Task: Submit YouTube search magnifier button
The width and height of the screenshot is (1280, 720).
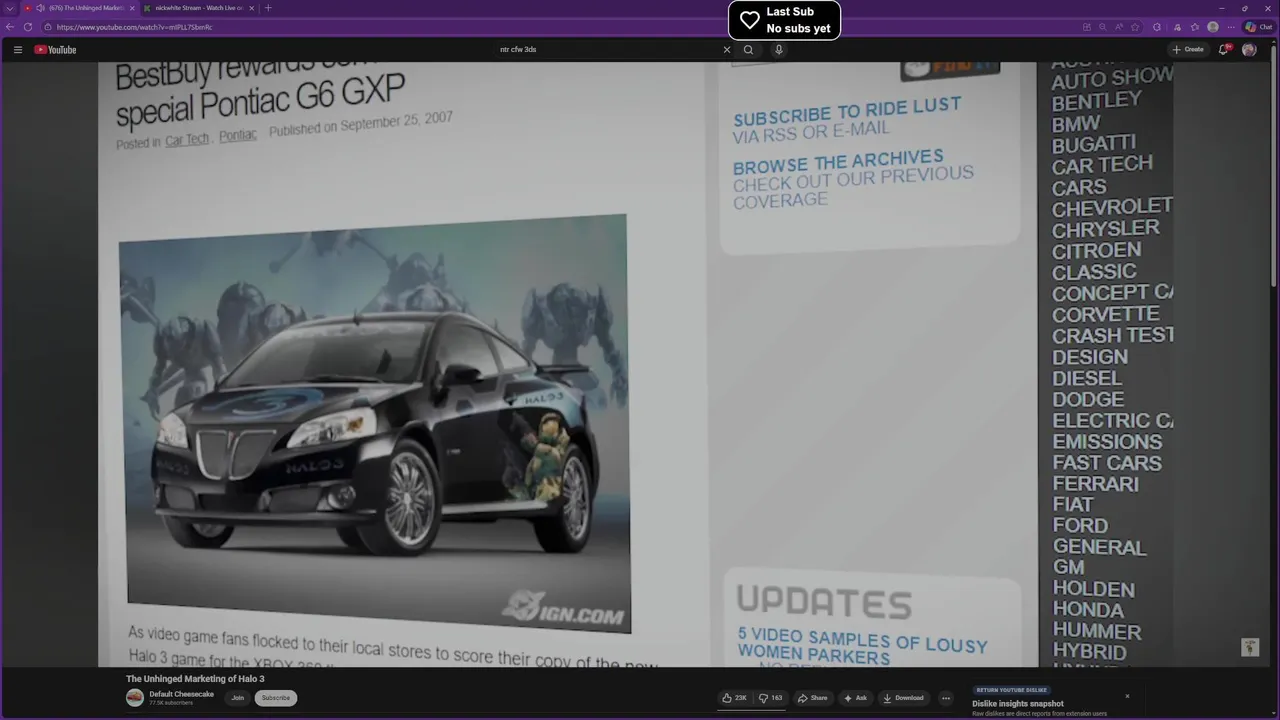Action: (x=748, y=49)
